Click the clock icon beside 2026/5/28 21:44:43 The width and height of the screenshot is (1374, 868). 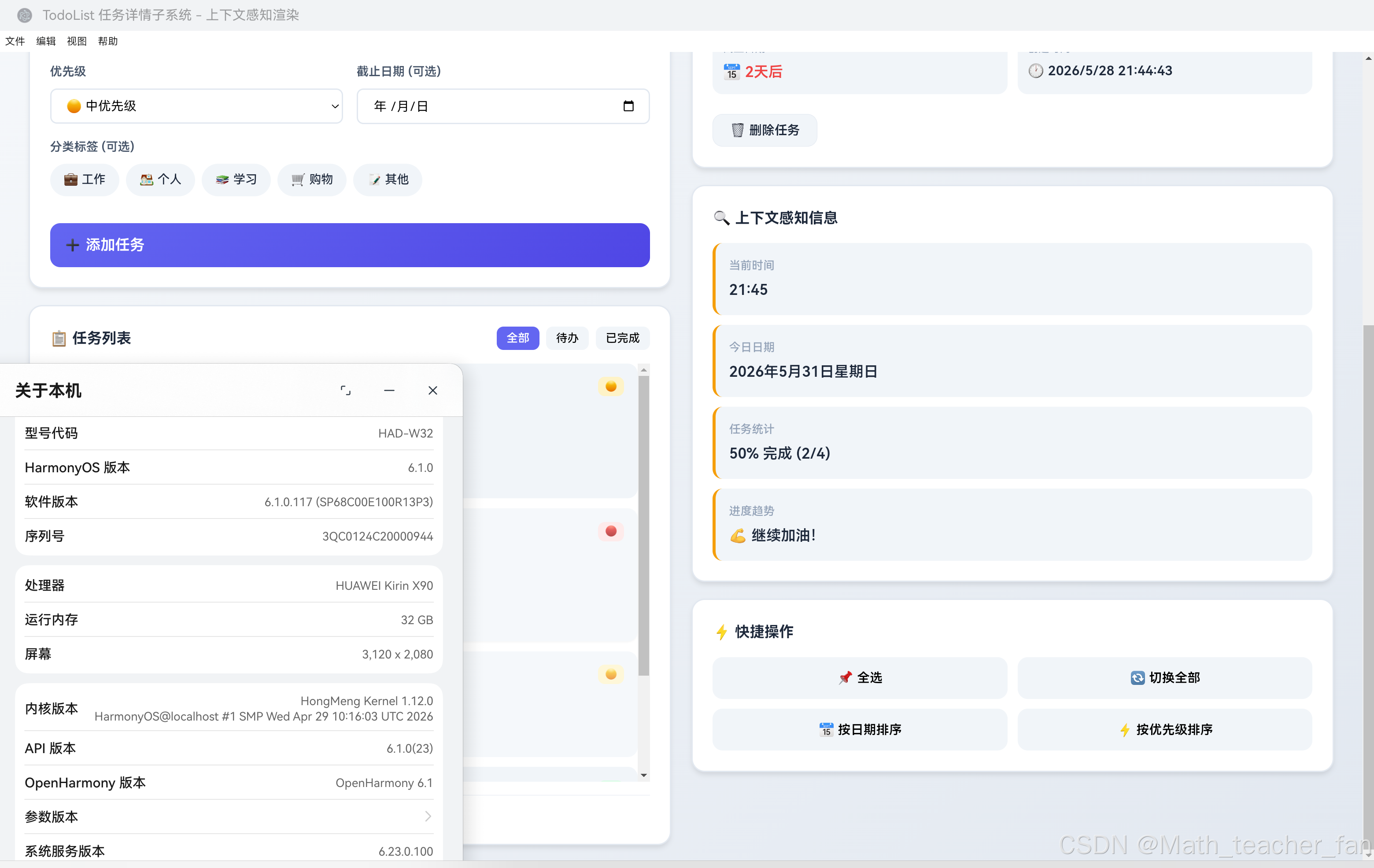[1036, 71]
